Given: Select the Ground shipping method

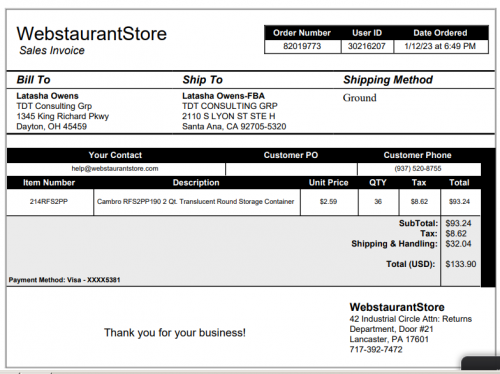Looking at the screenshot, I should [x=360, y=98].
